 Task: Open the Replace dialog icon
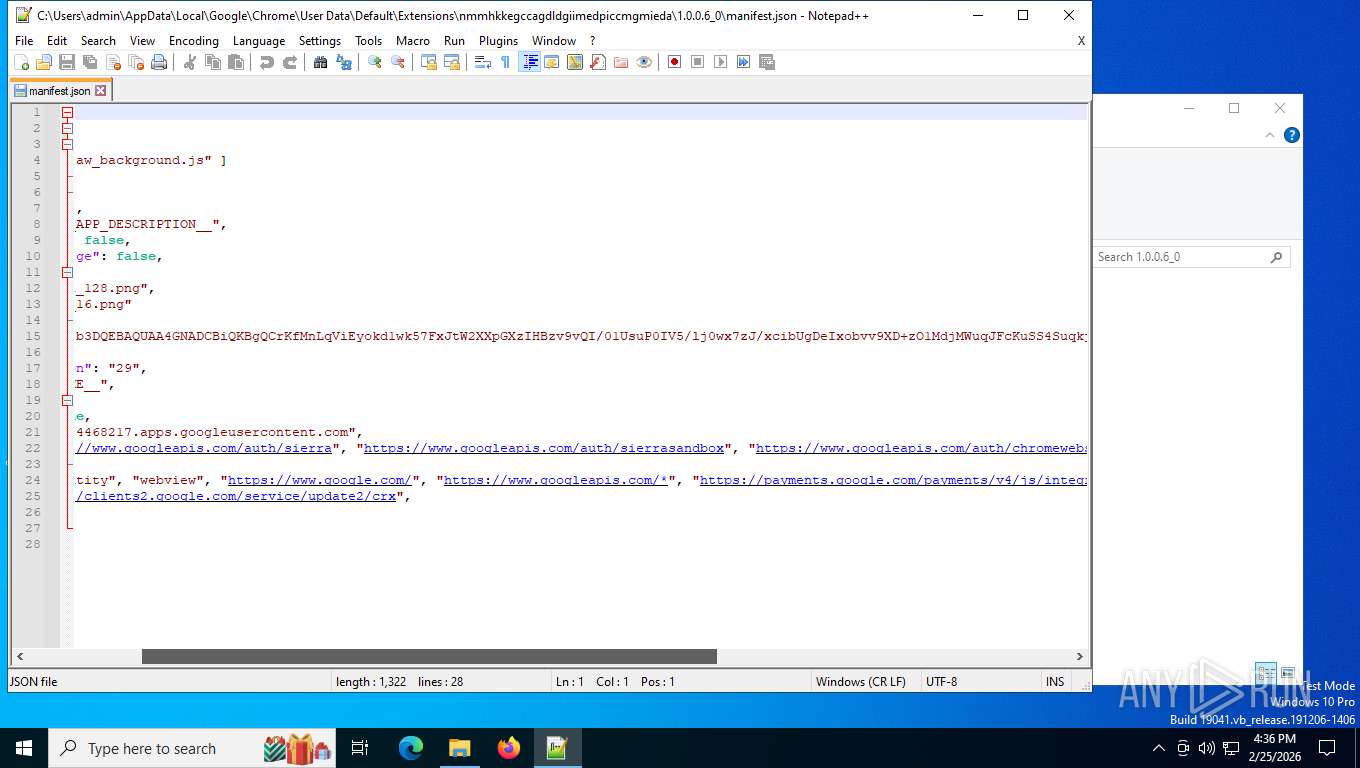[x=343, y=62]
